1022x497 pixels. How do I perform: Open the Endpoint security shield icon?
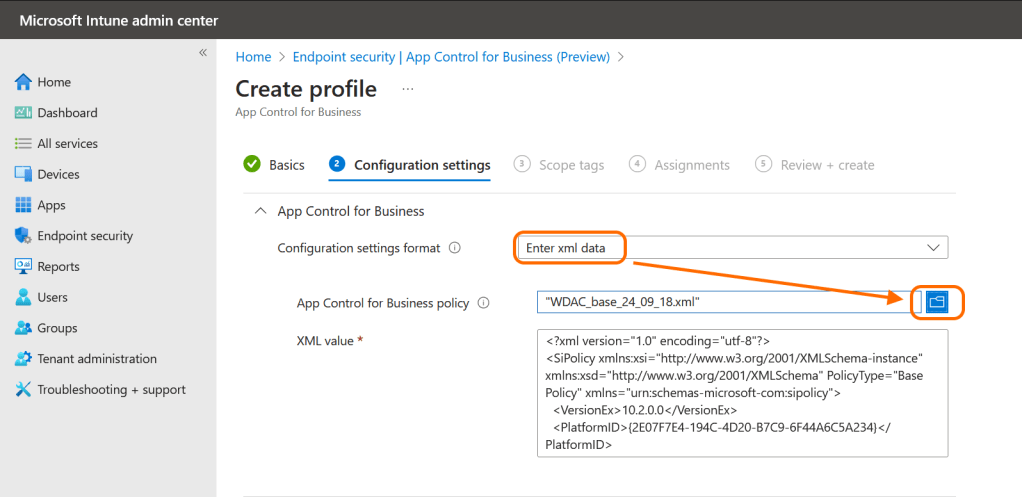pos(24,236)
